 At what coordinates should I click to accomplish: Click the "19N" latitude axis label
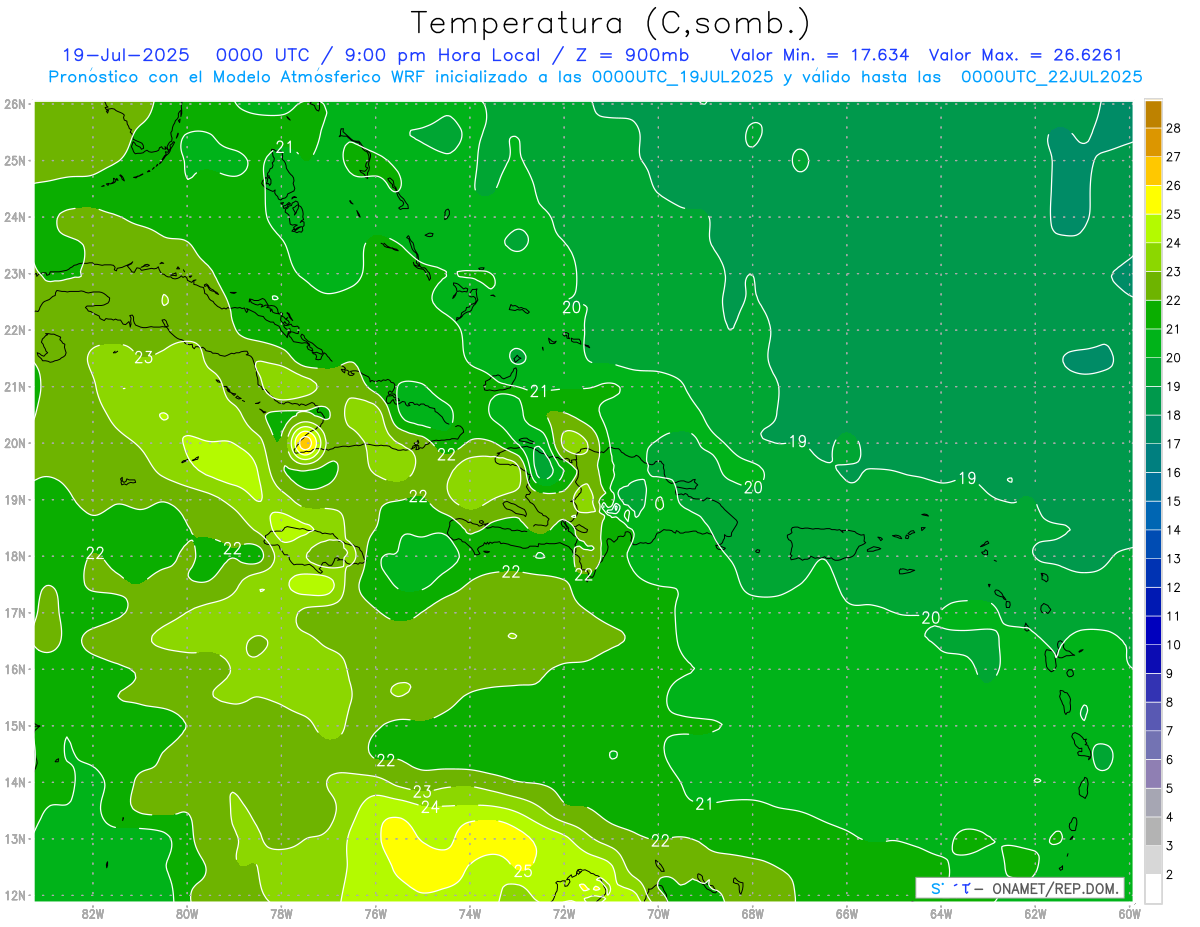coord(15,499)
